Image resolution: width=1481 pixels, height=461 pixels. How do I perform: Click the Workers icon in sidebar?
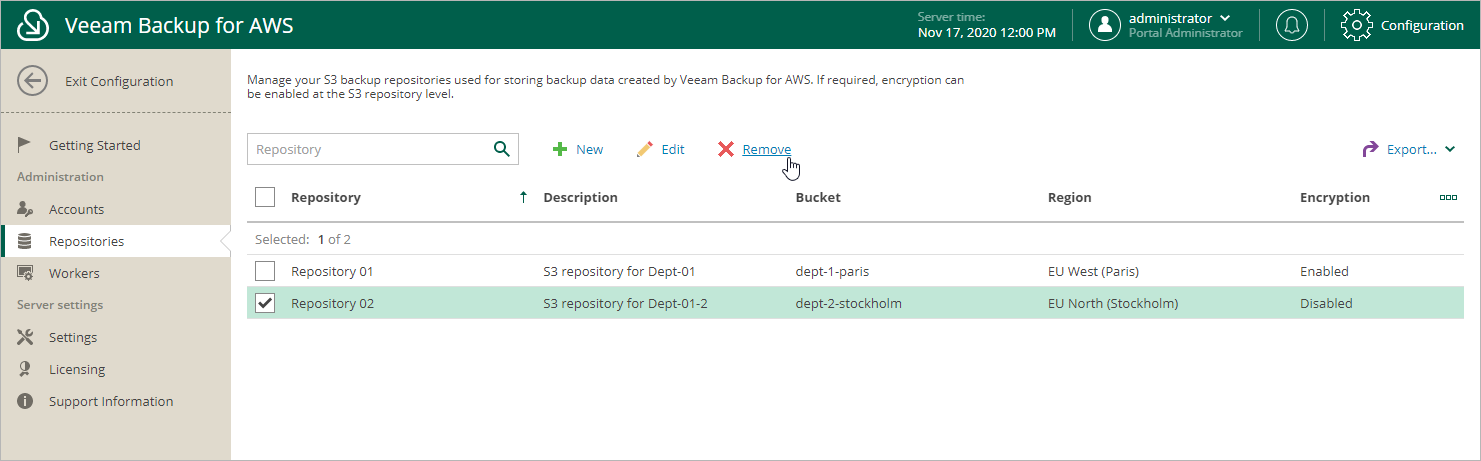click(x=25, y=273)
